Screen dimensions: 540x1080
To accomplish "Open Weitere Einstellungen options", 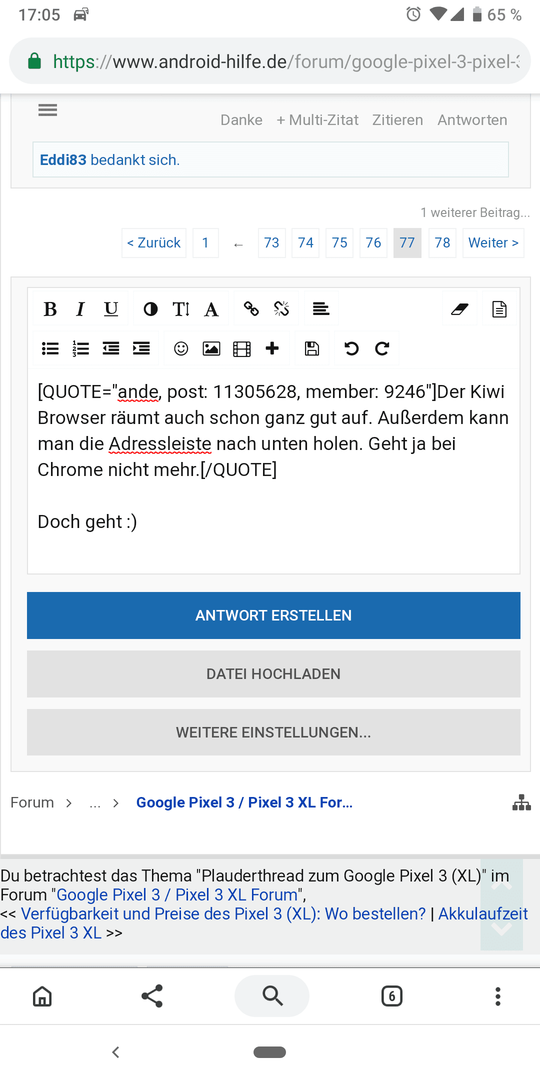I will pyautogui.click(x=273, y=732).
